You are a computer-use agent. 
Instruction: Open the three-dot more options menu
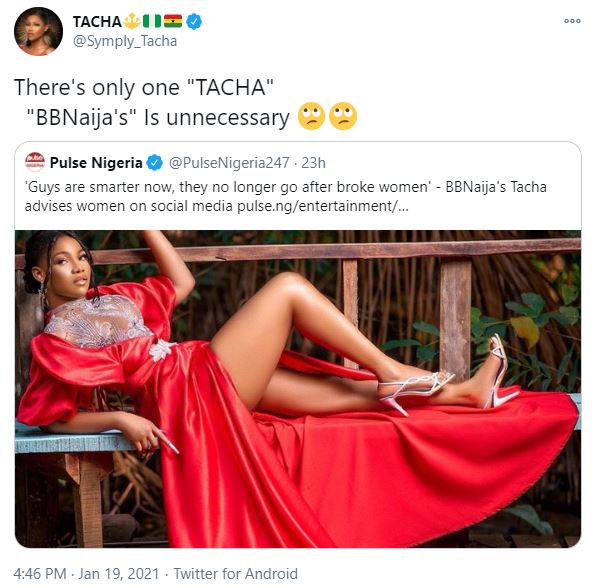pos(572,21)
